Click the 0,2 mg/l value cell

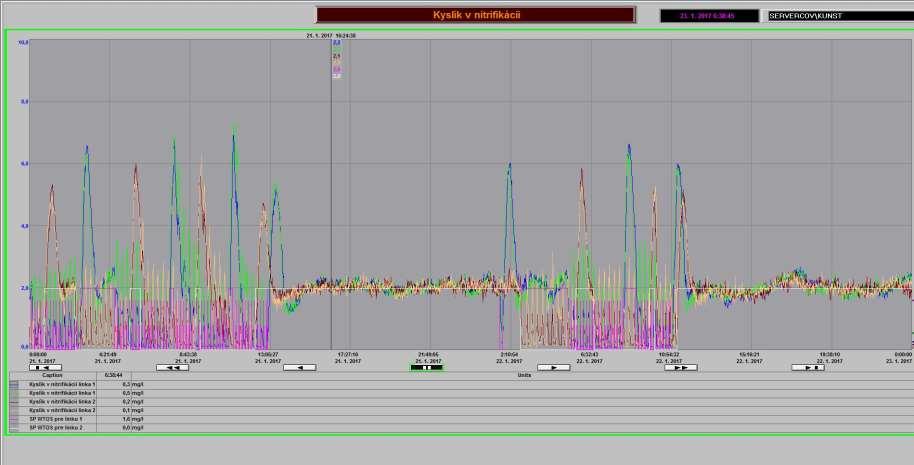point(114,402)
